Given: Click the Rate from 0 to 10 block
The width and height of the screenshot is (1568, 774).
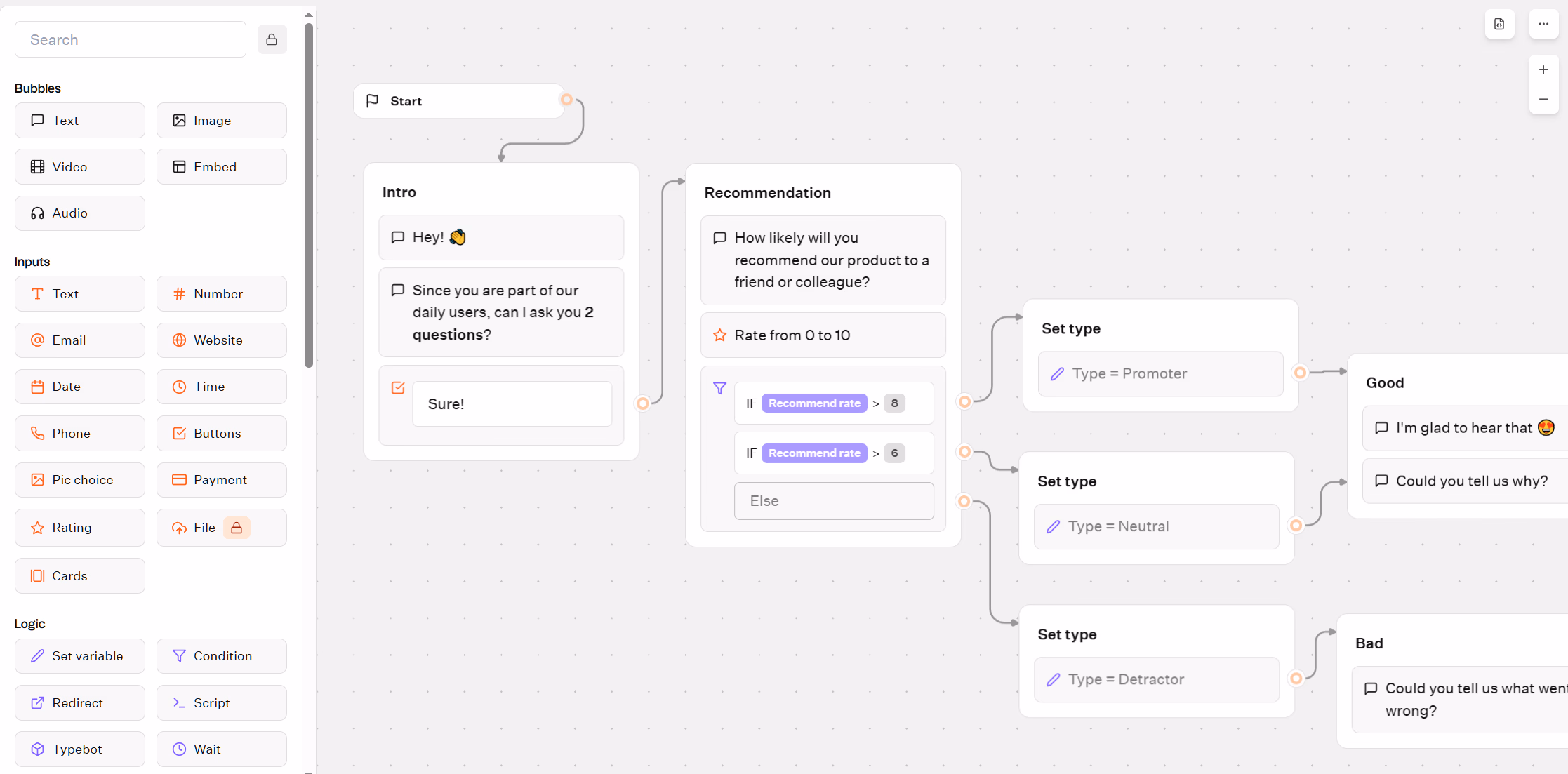Looking at the screenshot, I should click(x=823, y=335).
